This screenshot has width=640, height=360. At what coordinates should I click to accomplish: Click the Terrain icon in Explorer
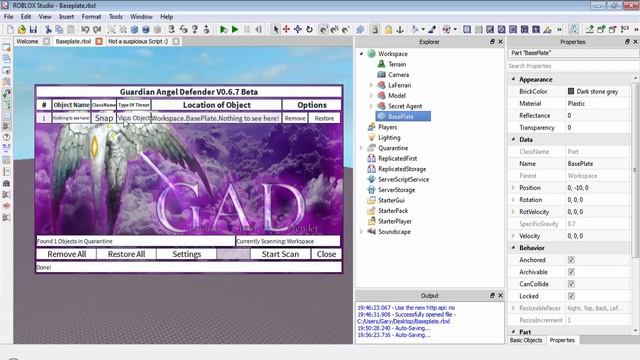[x=381, y=64]
